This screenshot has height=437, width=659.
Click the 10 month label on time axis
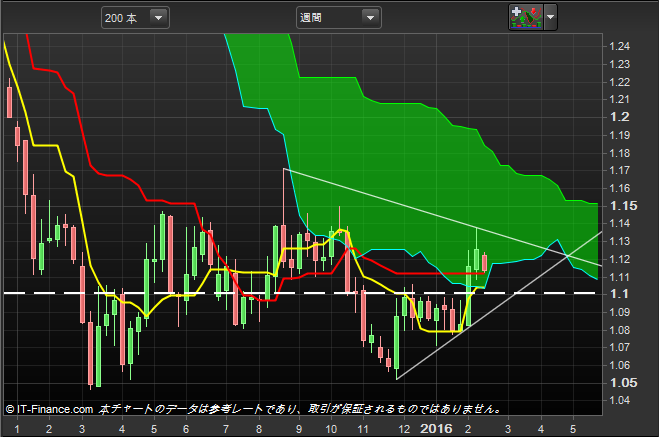click(331, 429)
